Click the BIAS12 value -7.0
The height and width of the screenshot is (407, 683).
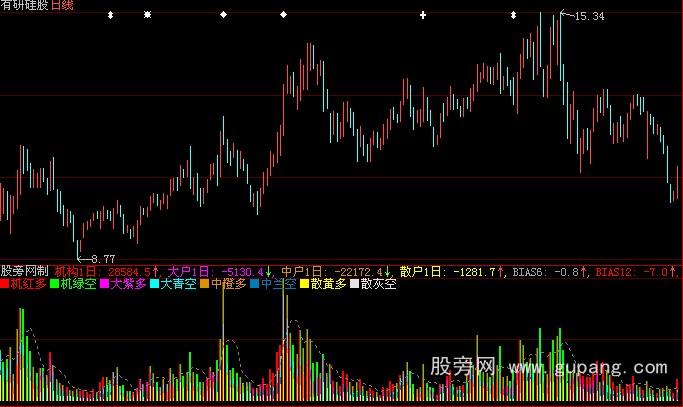(x=656, y=272)
